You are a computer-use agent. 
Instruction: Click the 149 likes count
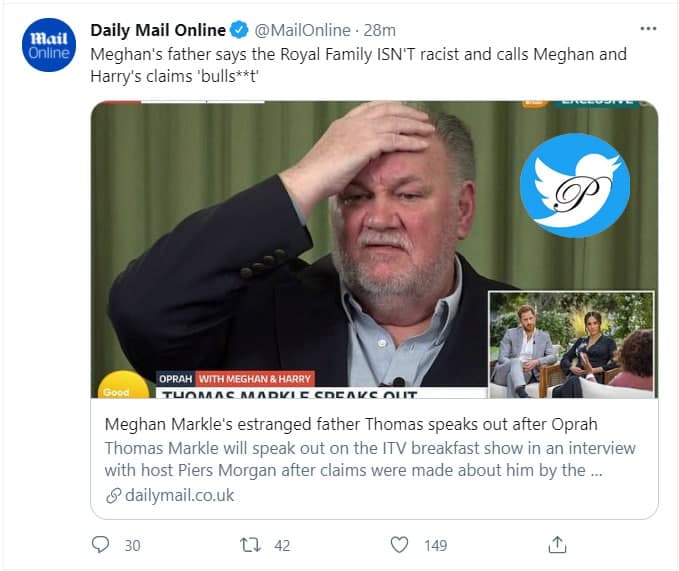pyautogui.click(x=435, y=545)
